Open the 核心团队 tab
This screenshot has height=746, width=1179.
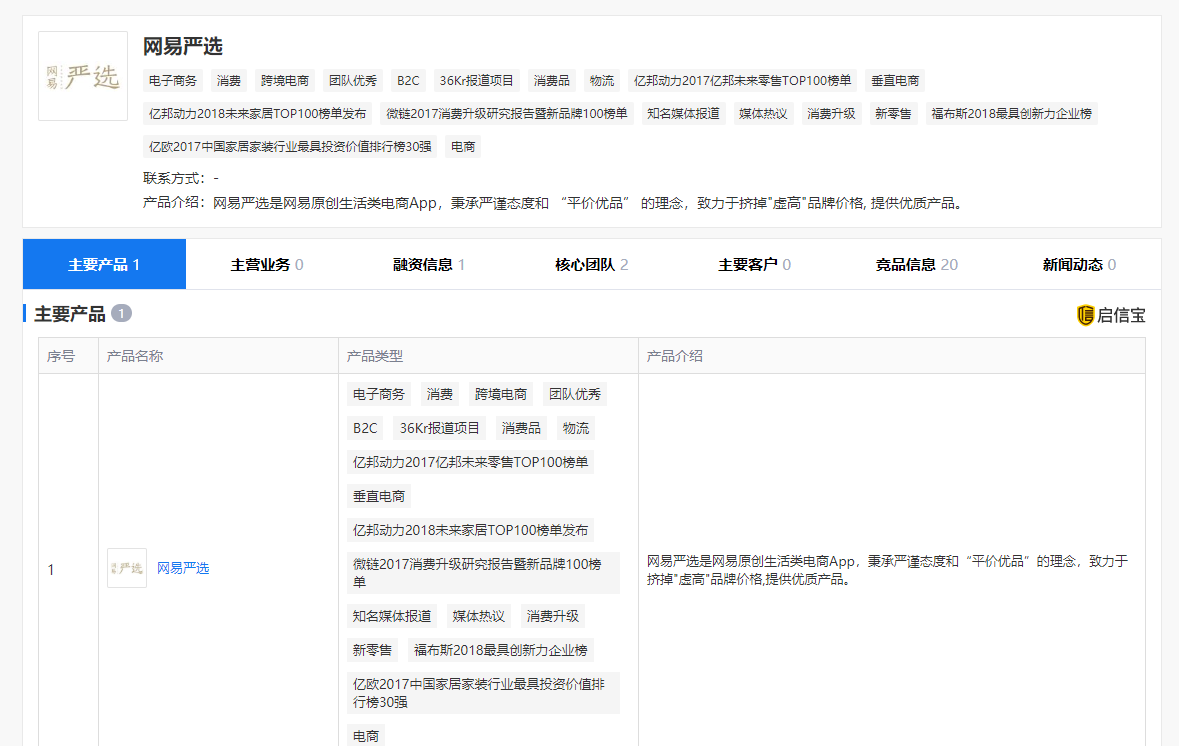[592, 264]
